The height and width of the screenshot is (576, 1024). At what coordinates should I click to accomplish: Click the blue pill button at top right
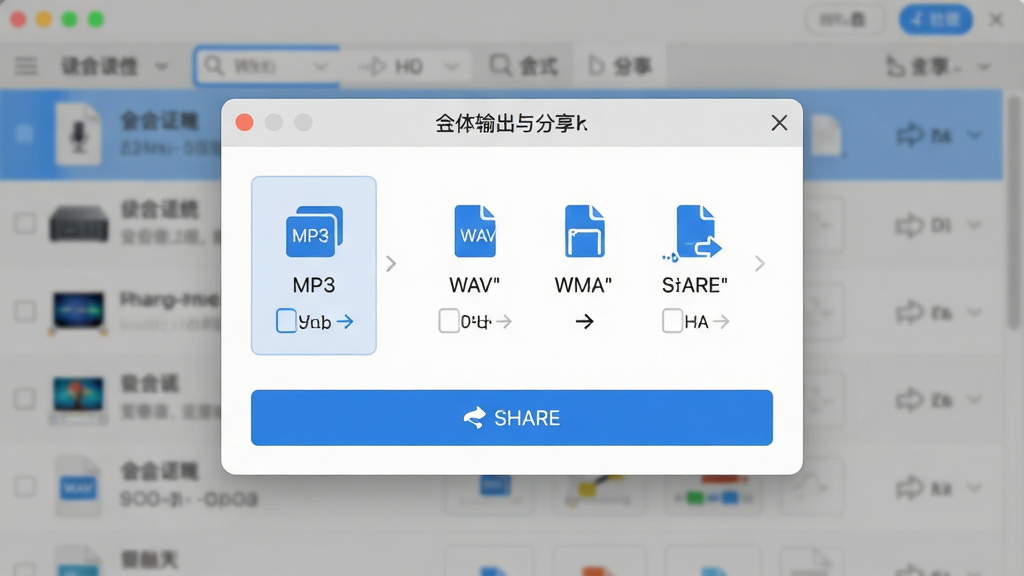[935, 20]
